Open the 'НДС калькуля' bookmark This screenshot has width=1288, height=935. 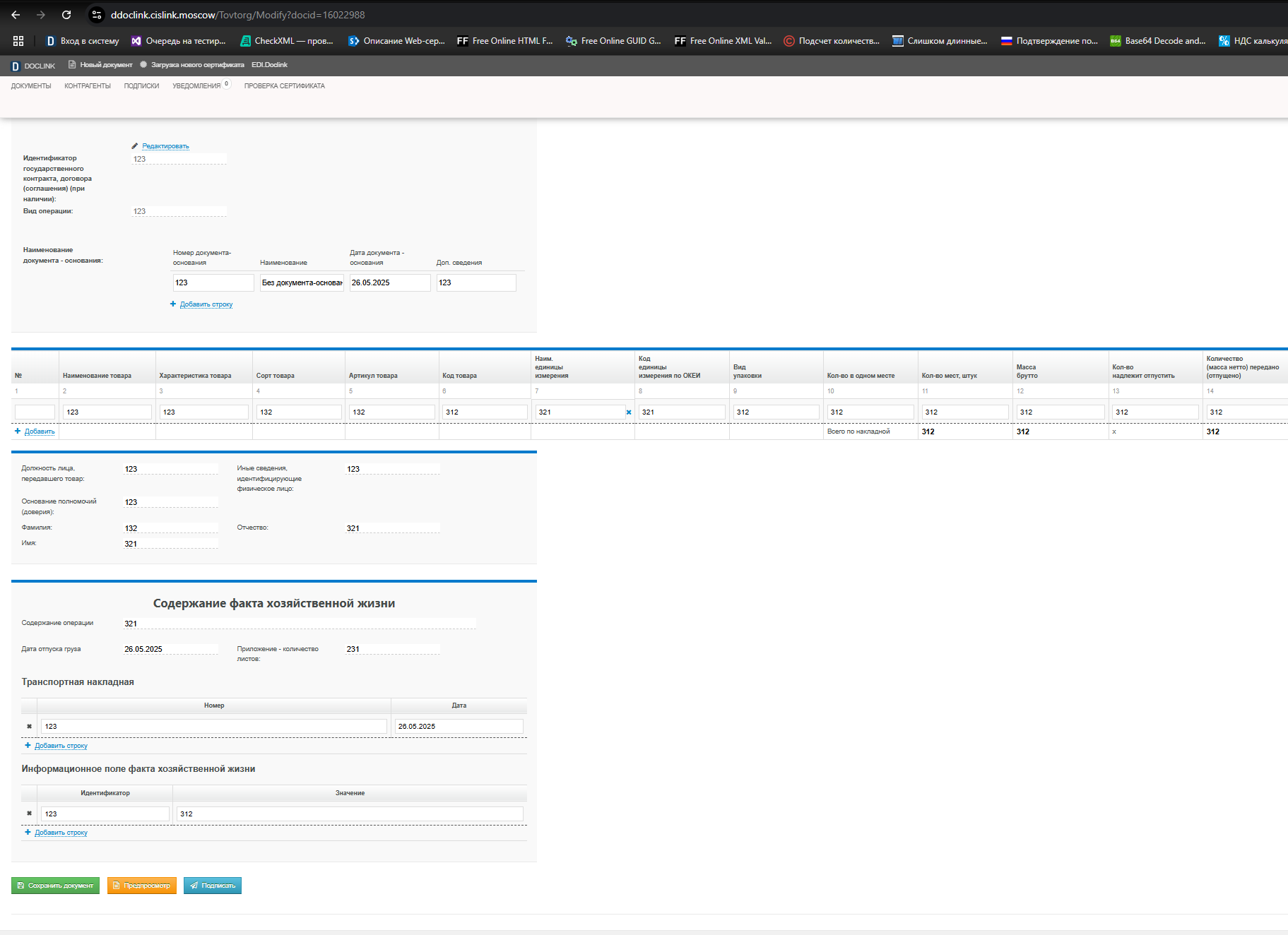point(1253,41)
